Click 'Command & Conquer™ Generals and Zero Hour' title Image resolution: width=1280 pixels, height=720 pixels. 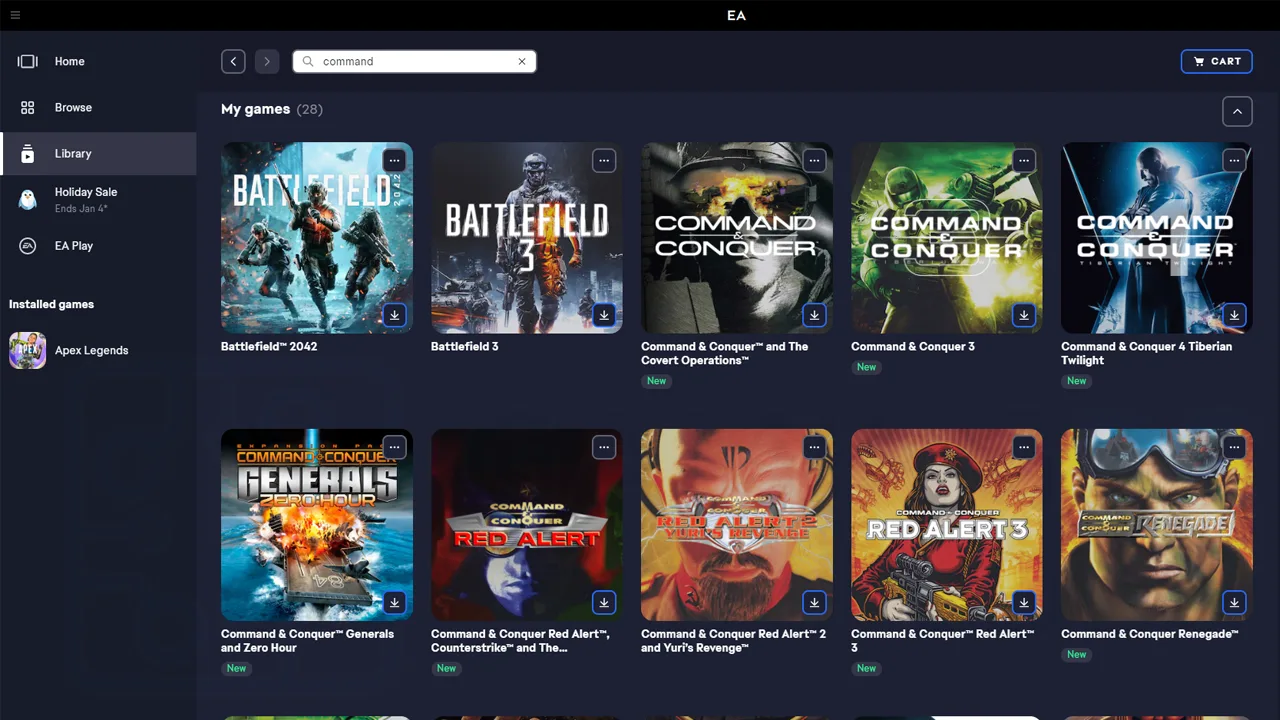(307, 641)
